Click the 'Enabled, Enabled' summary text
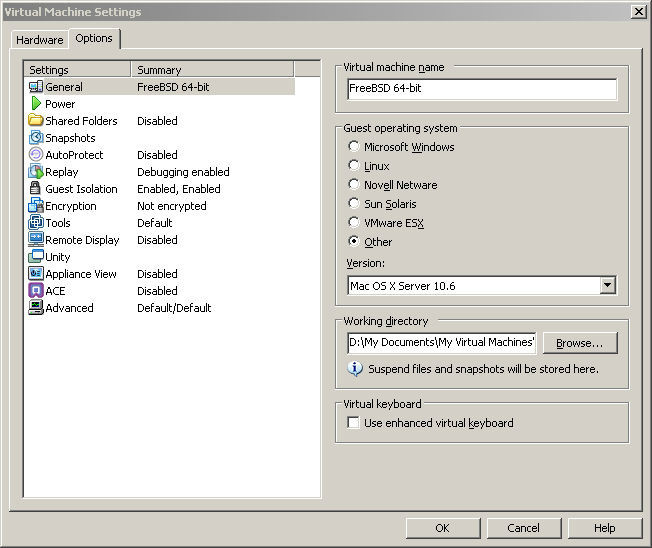Viewport: 652px width, 548px height. (179, 189)
